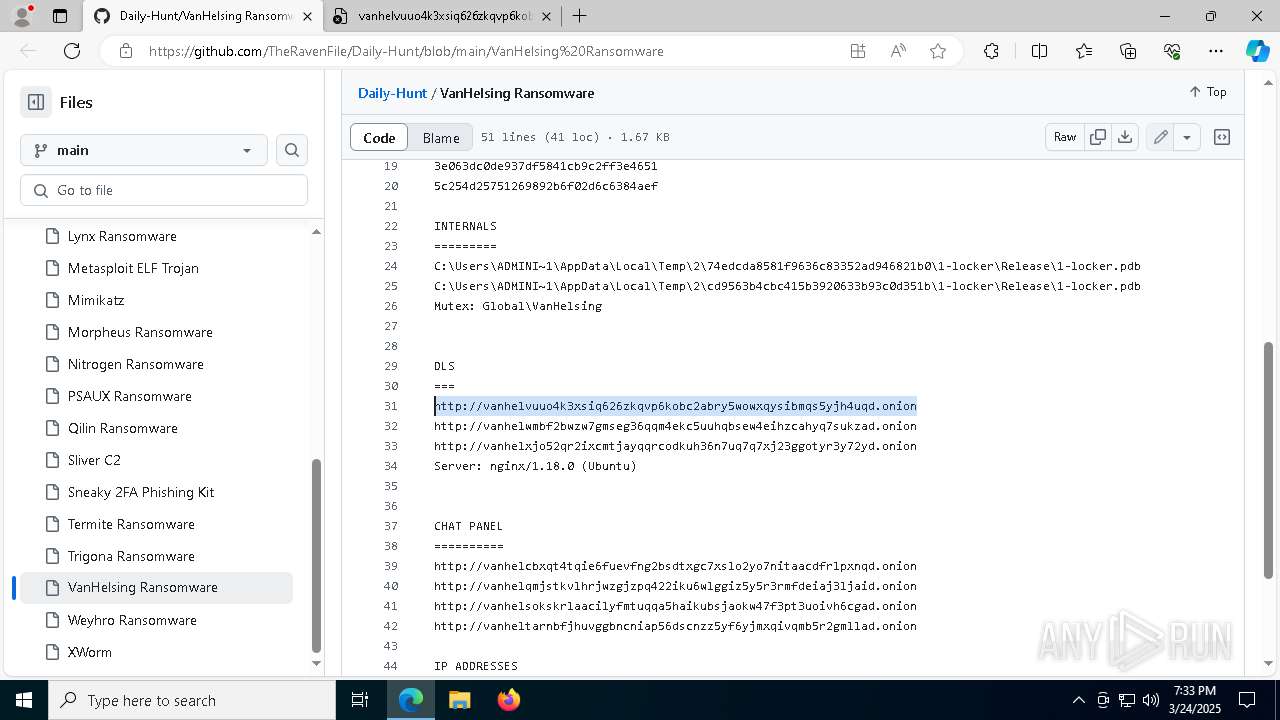
Task: Click the taskbar search box
Action: click(x=192, y=700)
